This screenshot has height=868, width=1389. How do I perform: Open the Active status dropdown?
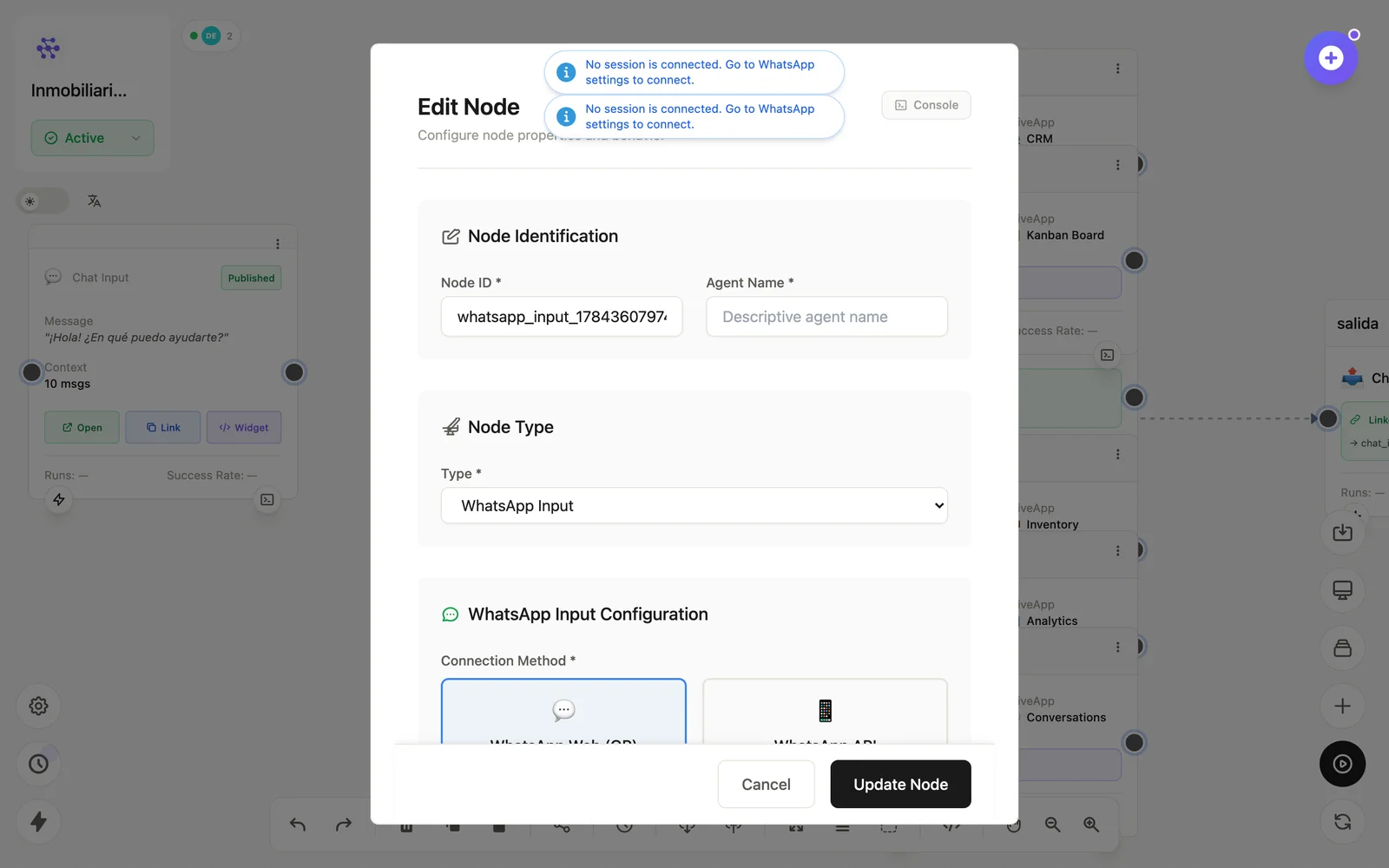[93, 138]
